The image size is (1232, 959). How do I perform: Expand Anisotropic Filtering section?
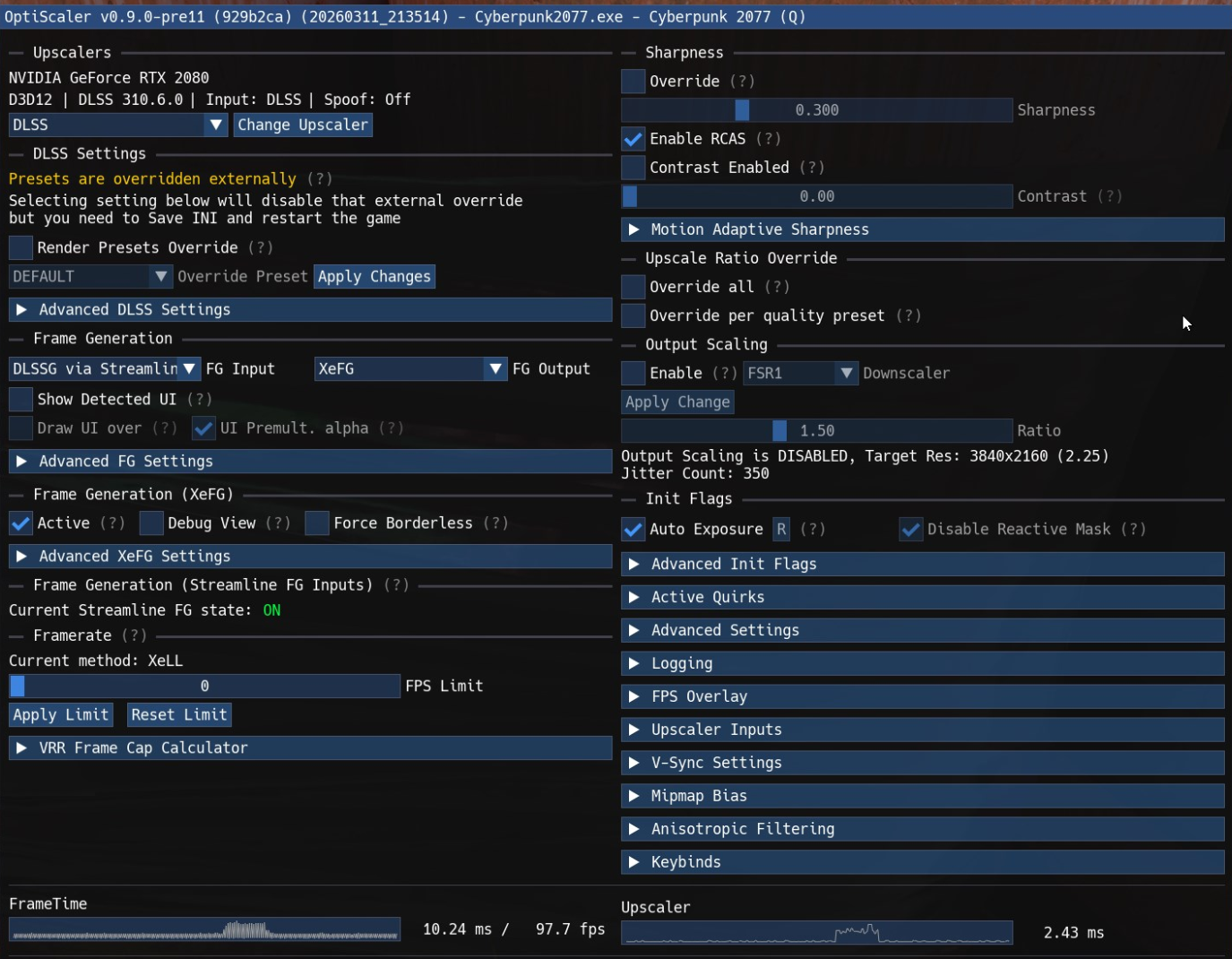click(923, 830)
